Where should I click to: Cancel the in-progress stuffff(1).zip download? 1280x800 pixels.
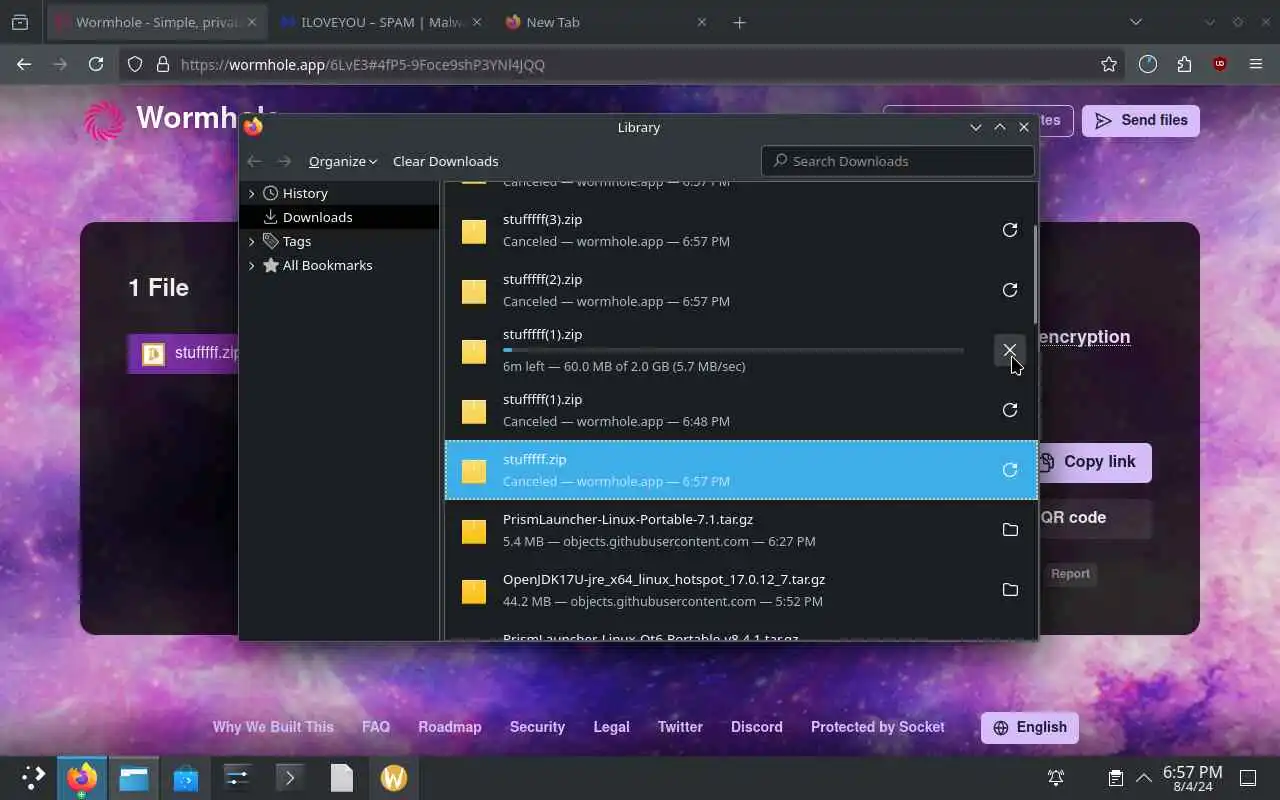pos(1010,350)
